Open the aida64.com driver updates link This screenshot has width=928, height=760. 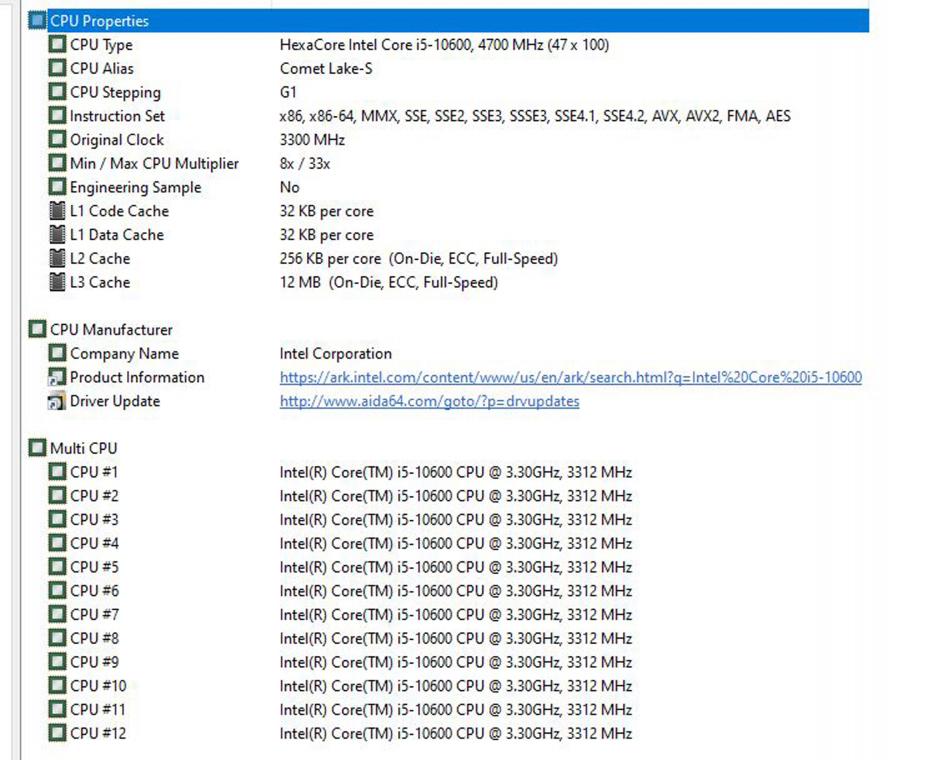(x=429, y=402)
